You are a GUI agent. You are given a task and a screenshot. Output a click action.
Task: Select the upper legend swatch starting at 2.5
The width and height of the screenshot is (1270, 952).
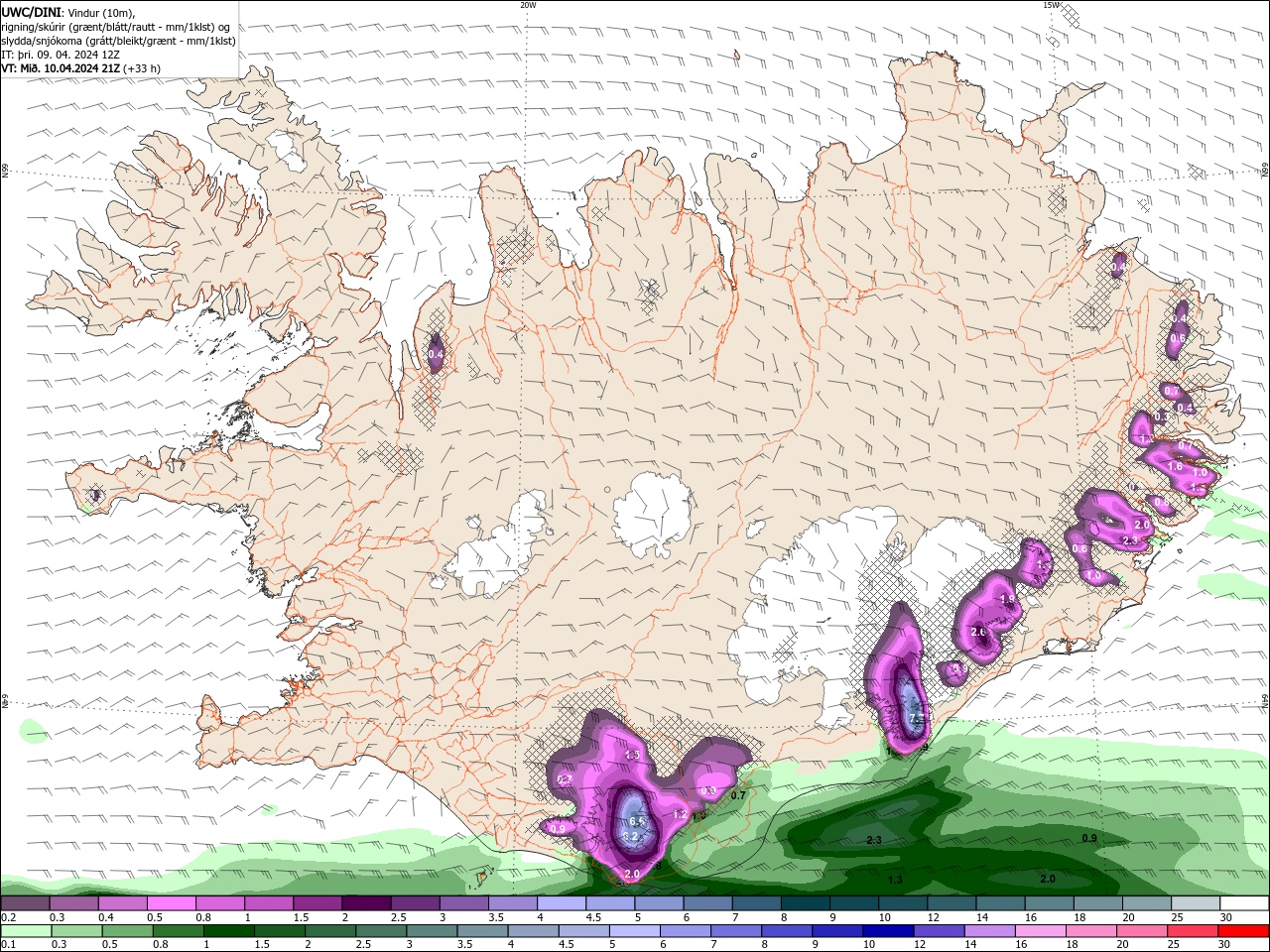pos(415,903)
